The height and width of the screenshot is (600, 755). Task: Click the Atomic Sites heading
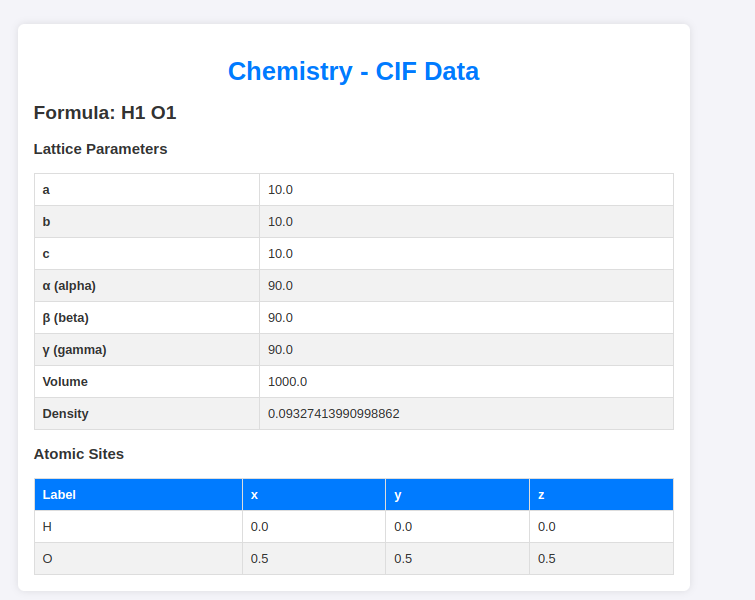[x=79, y=454]
